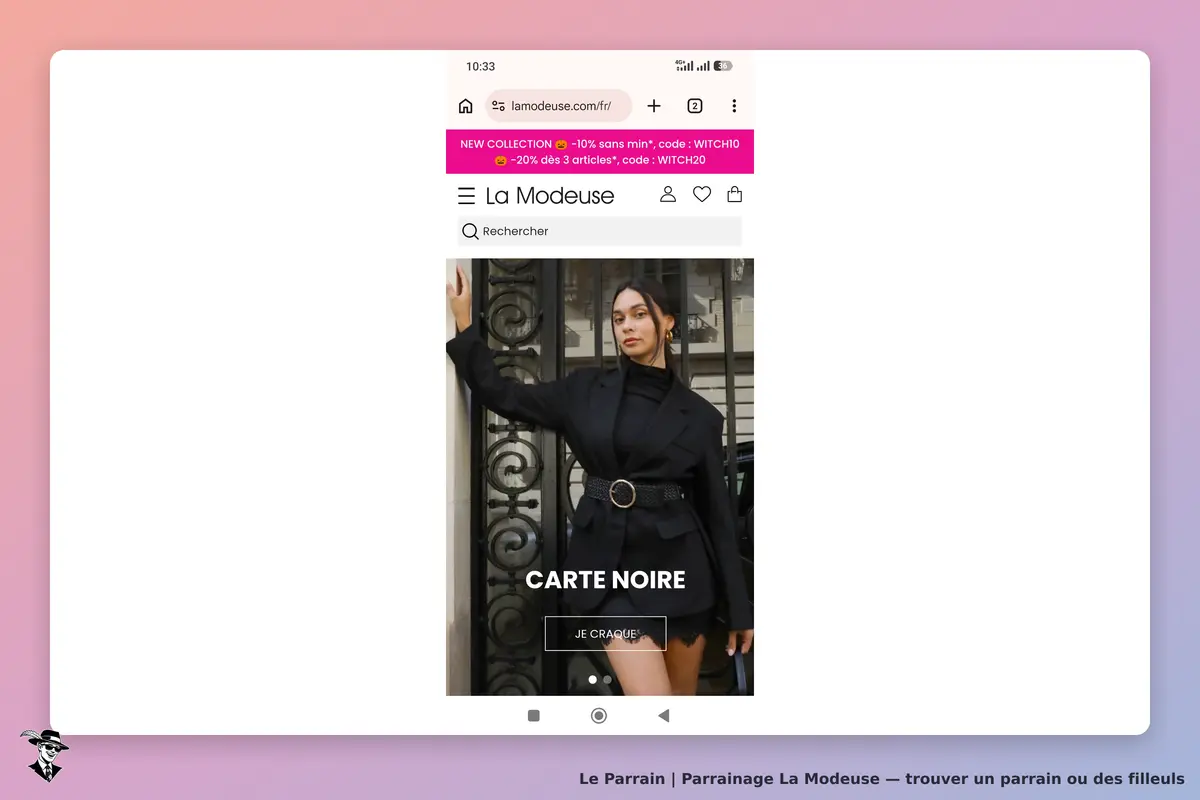
Task: Tap the CARTE NOIRE heading
Action: coord(605,580)
